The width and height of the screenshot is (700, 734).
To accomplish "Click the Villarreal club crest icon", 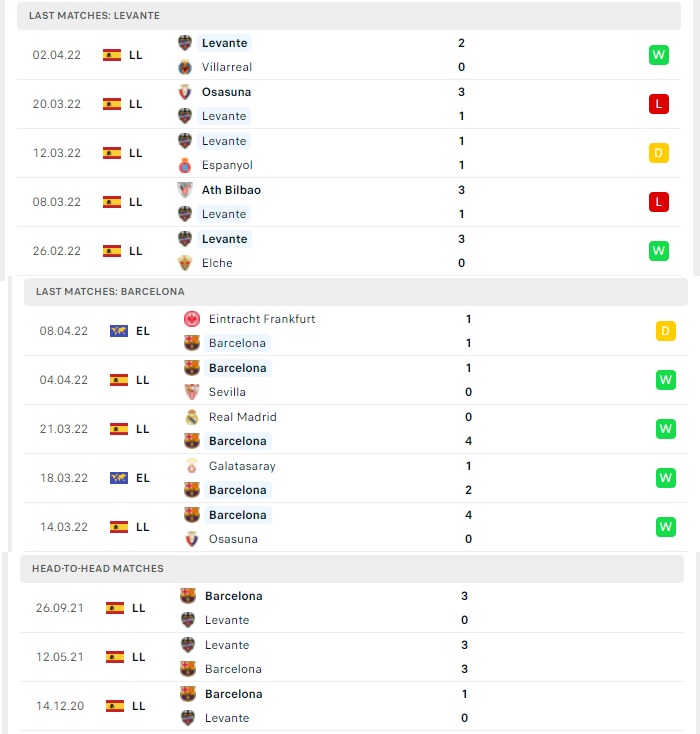I will (x=185, y=67).
